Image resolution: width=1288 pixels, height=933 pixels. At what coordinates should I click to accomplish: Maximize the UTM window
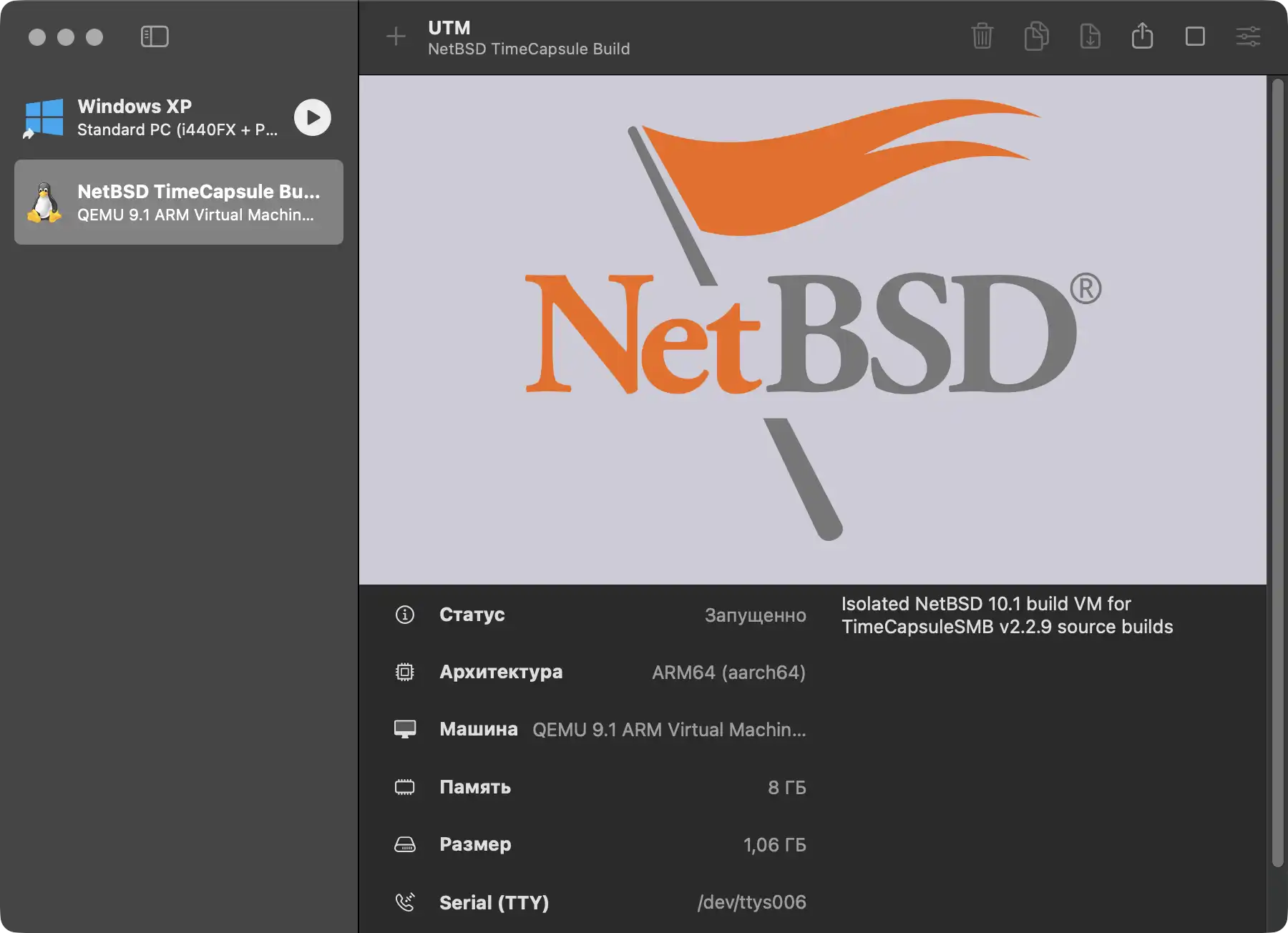point(94,37)
